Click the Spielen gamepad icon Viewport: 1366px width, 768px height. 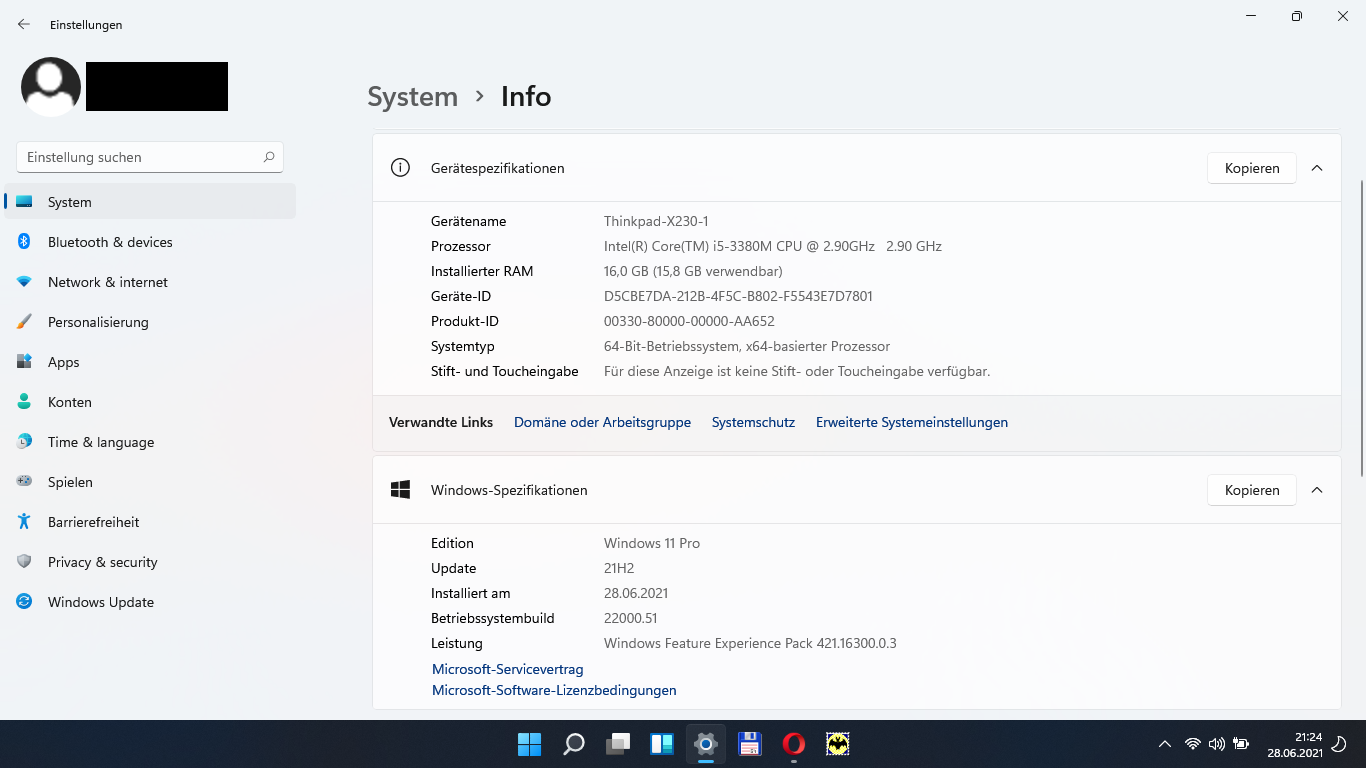pyautogui.click(x=24, y=482)
